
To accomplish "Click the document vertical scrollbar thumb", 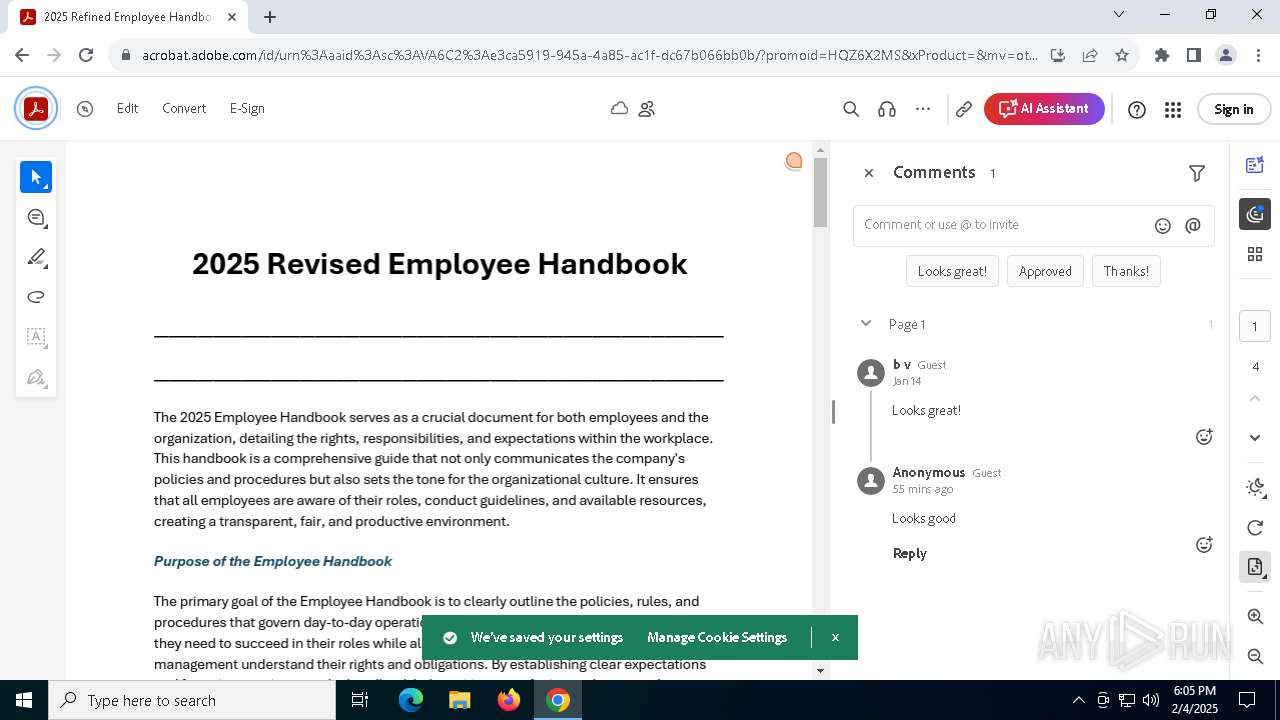I will coord(820,193).
